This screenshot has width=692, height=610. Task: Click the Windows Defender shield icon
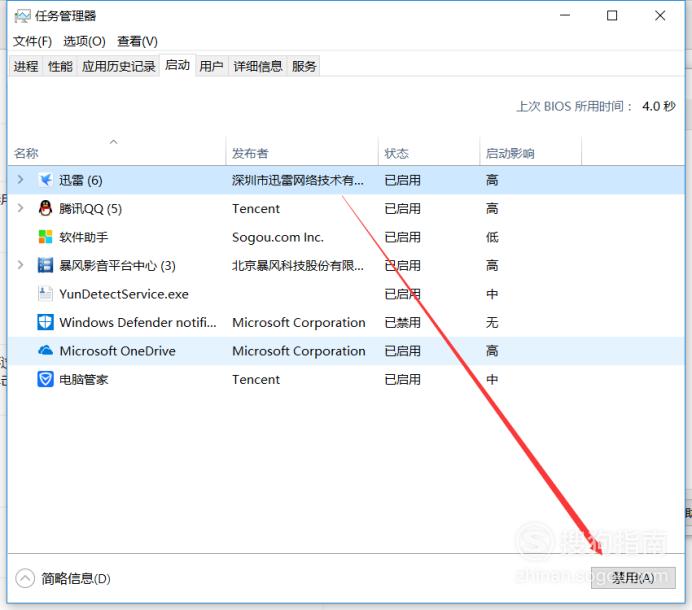(45, 322)
